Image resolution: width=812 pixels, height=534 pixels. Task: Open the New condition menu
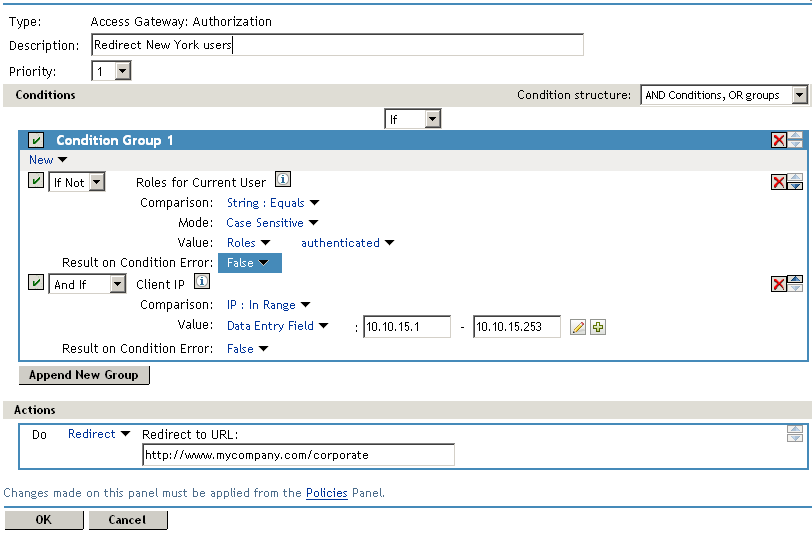48,160
